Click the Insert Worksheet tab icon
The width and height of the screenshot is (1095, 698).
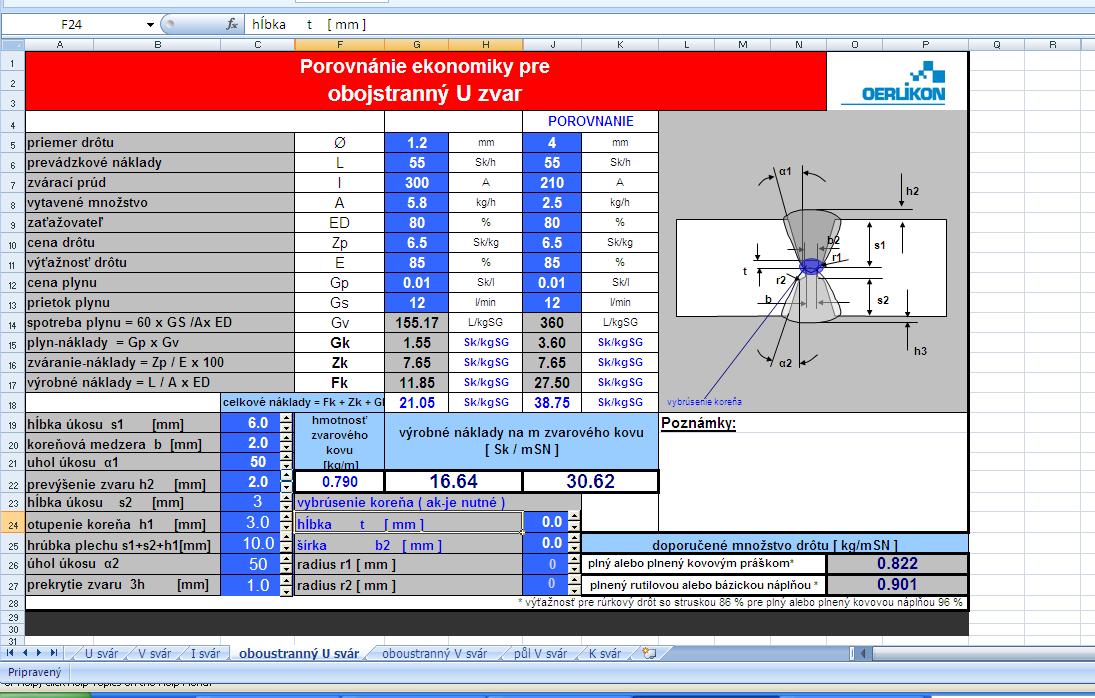pyautogui.click(x=649, y=653)
